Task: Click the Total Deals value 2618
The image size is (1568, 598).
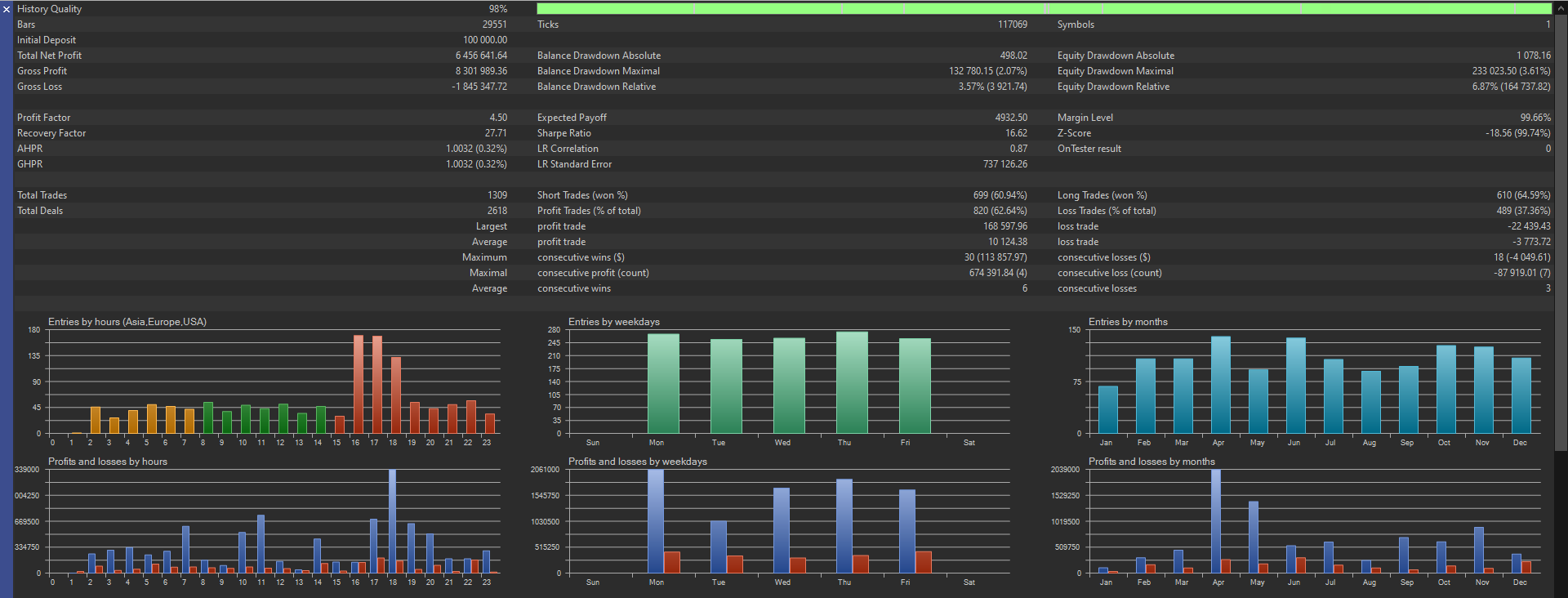Action: click(497, 211)
